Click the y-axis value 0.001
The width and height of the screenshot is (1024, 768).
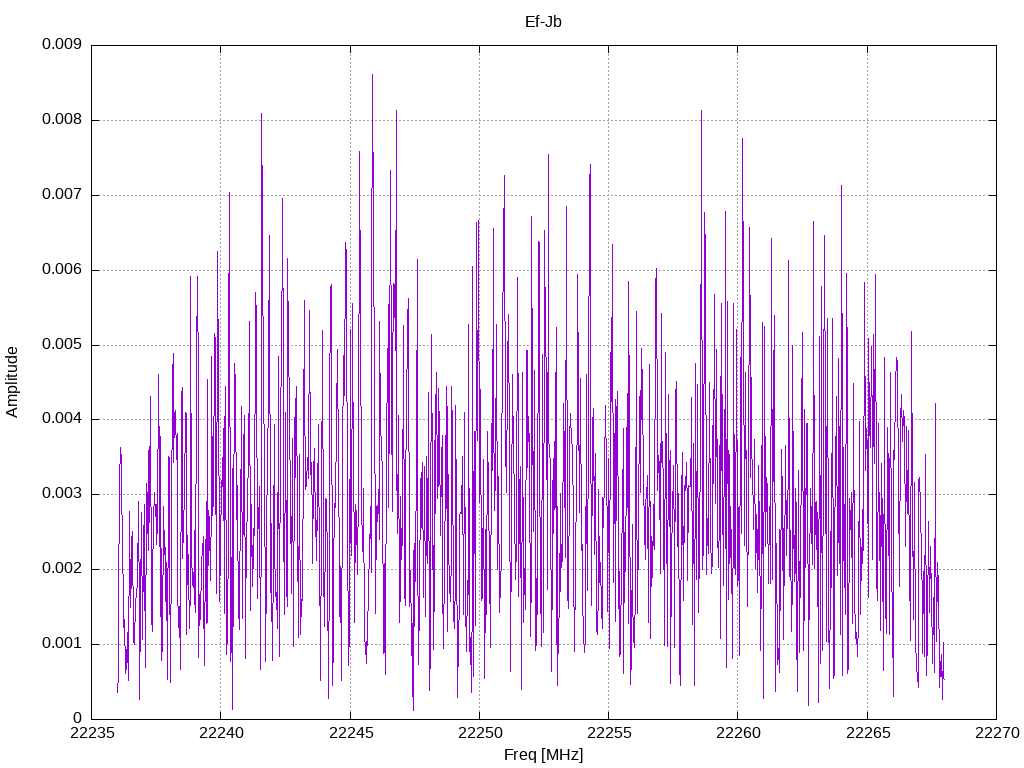point(62,643)
